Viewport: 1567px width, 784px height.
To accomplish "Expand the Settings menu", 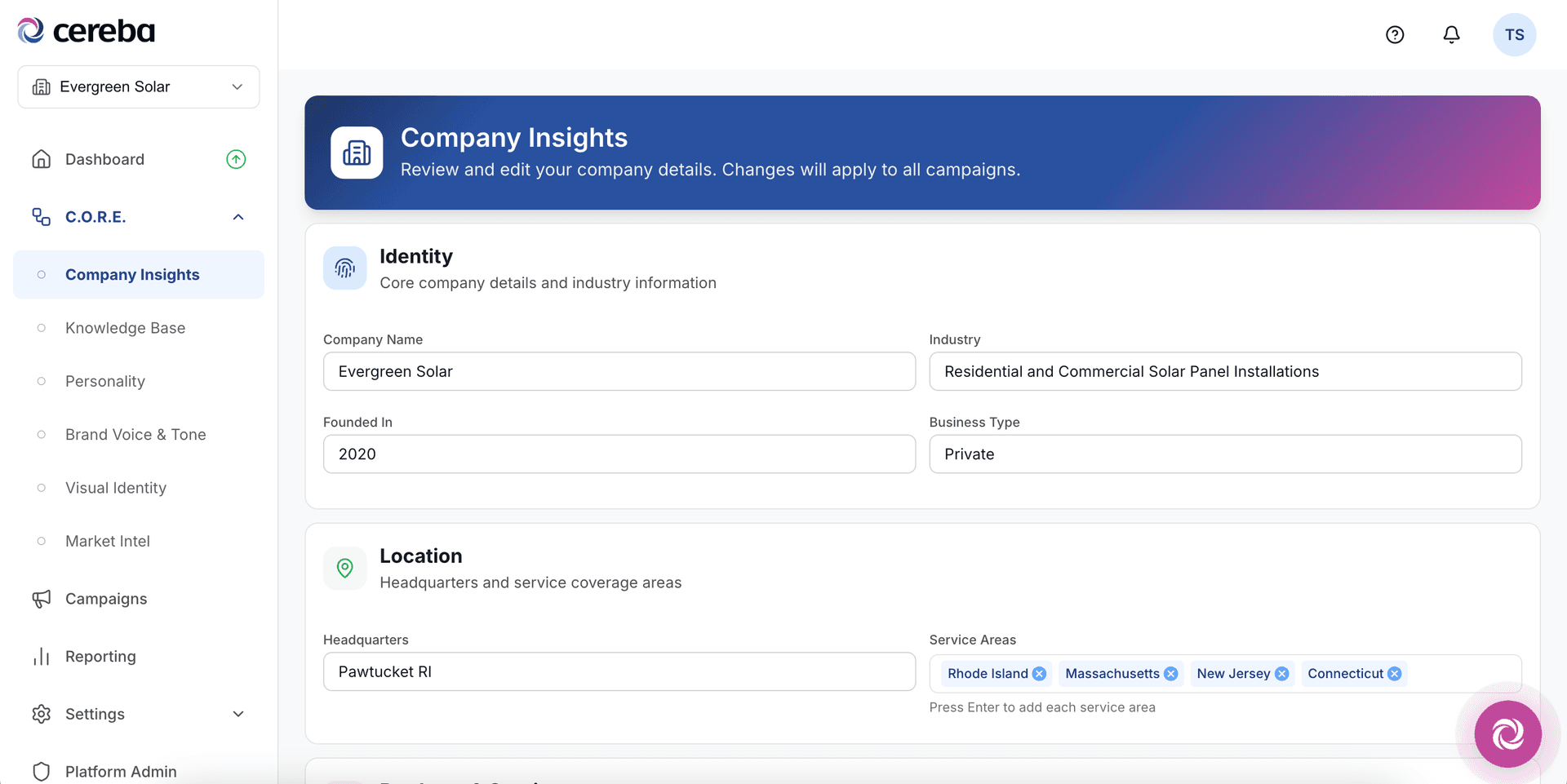I will [x=237, y=714].
